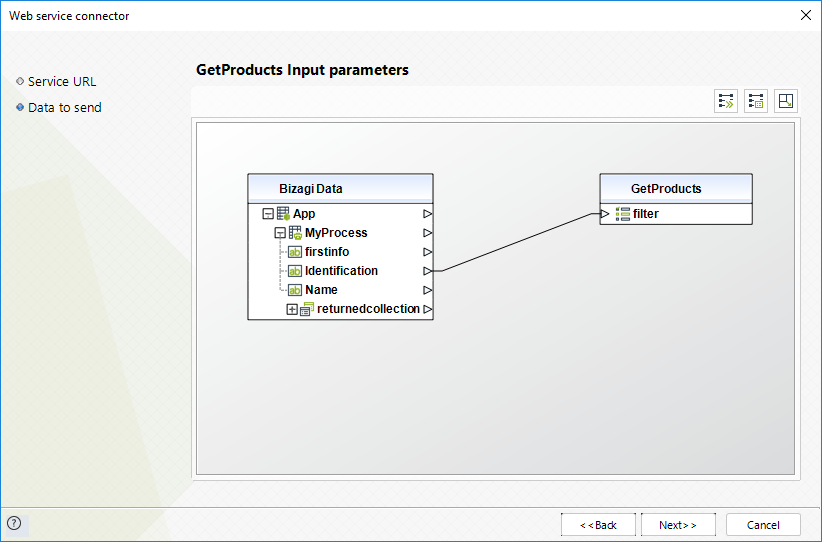Click the layout toolbar icon

click(786, 101)
